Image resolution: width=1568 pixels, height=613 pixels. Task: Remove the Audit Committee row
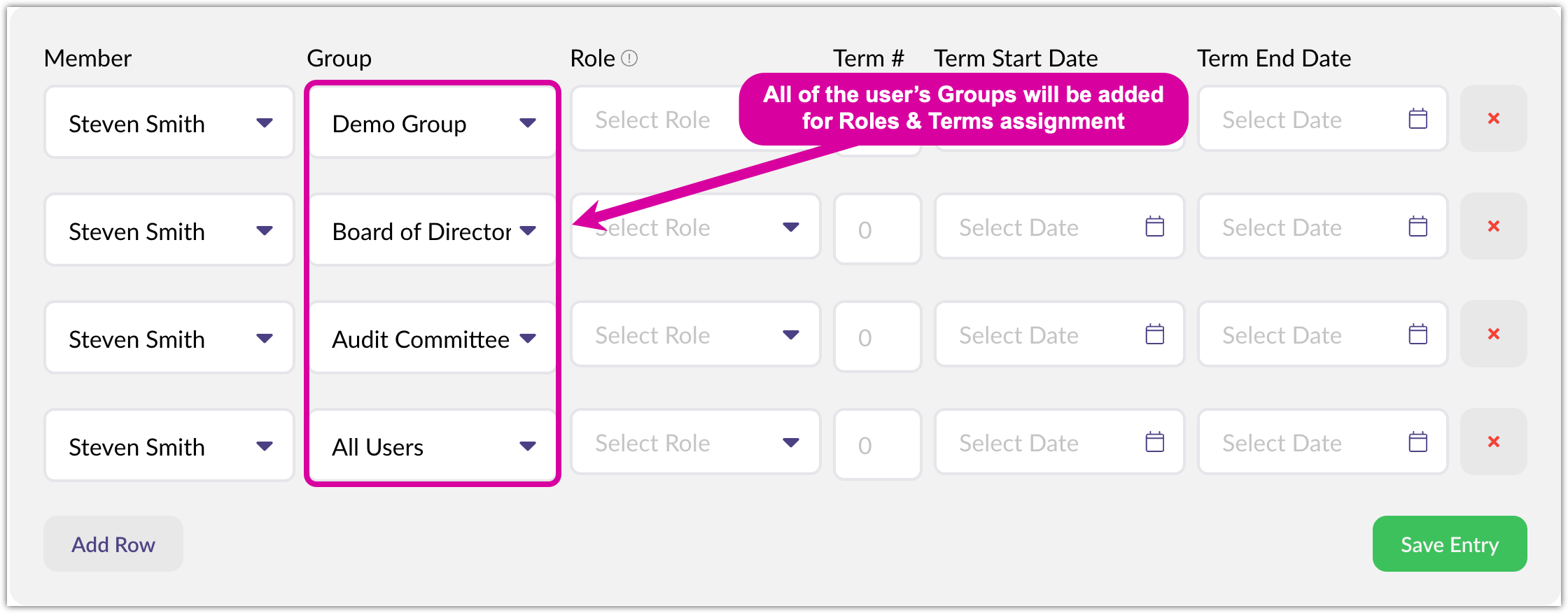(x=1493, y=334)
